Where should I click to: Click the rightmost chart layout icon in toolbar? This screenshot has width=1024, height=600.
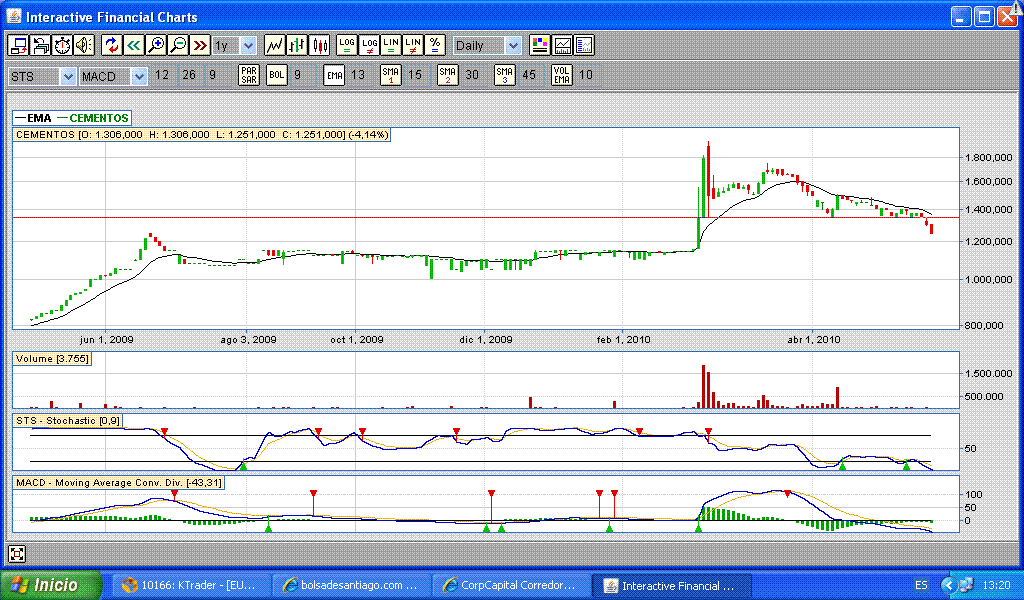tap(584, 46)
